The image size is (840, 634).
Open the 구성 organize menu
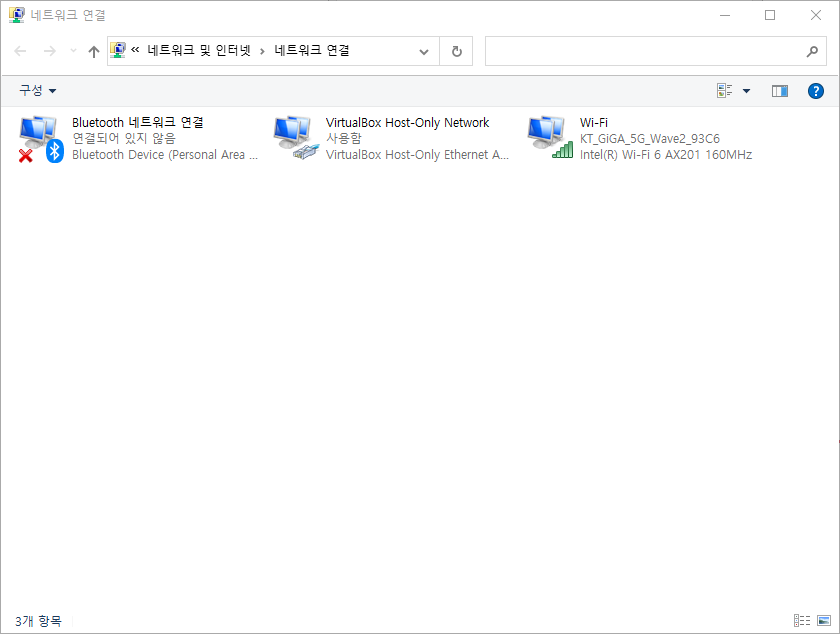(38, 91)
